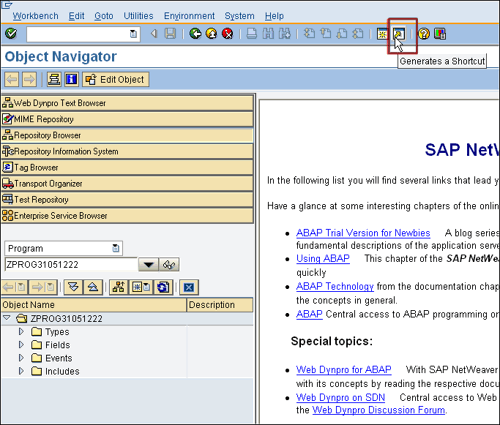Viewport: 500px width, 425px height.
Task: Open the Utilities menu
Action: (138, 16)
